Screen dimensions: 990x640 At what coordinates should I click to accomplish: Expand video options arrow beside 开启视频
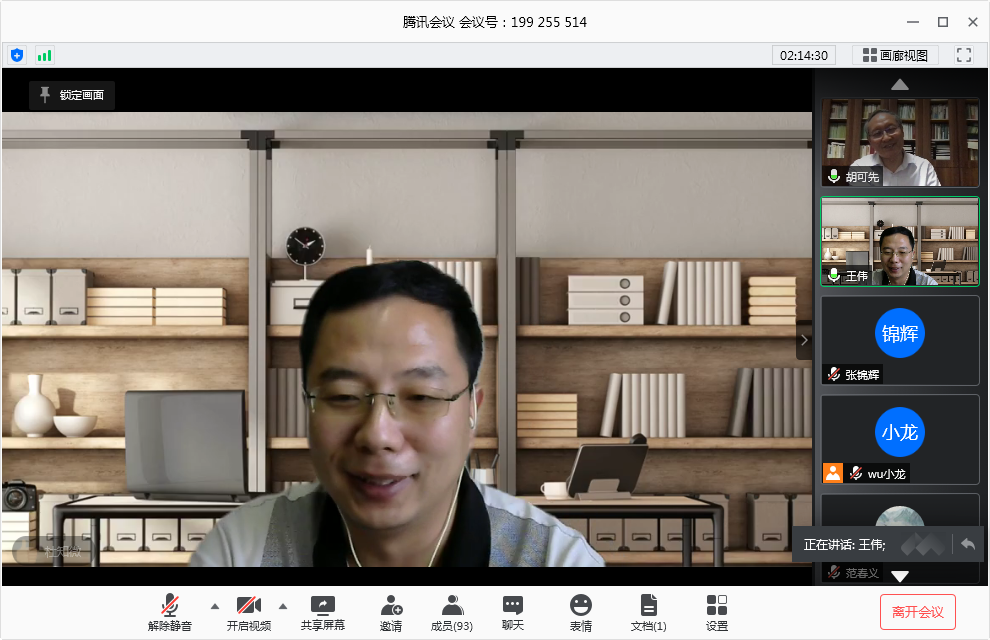coord(282,606)
